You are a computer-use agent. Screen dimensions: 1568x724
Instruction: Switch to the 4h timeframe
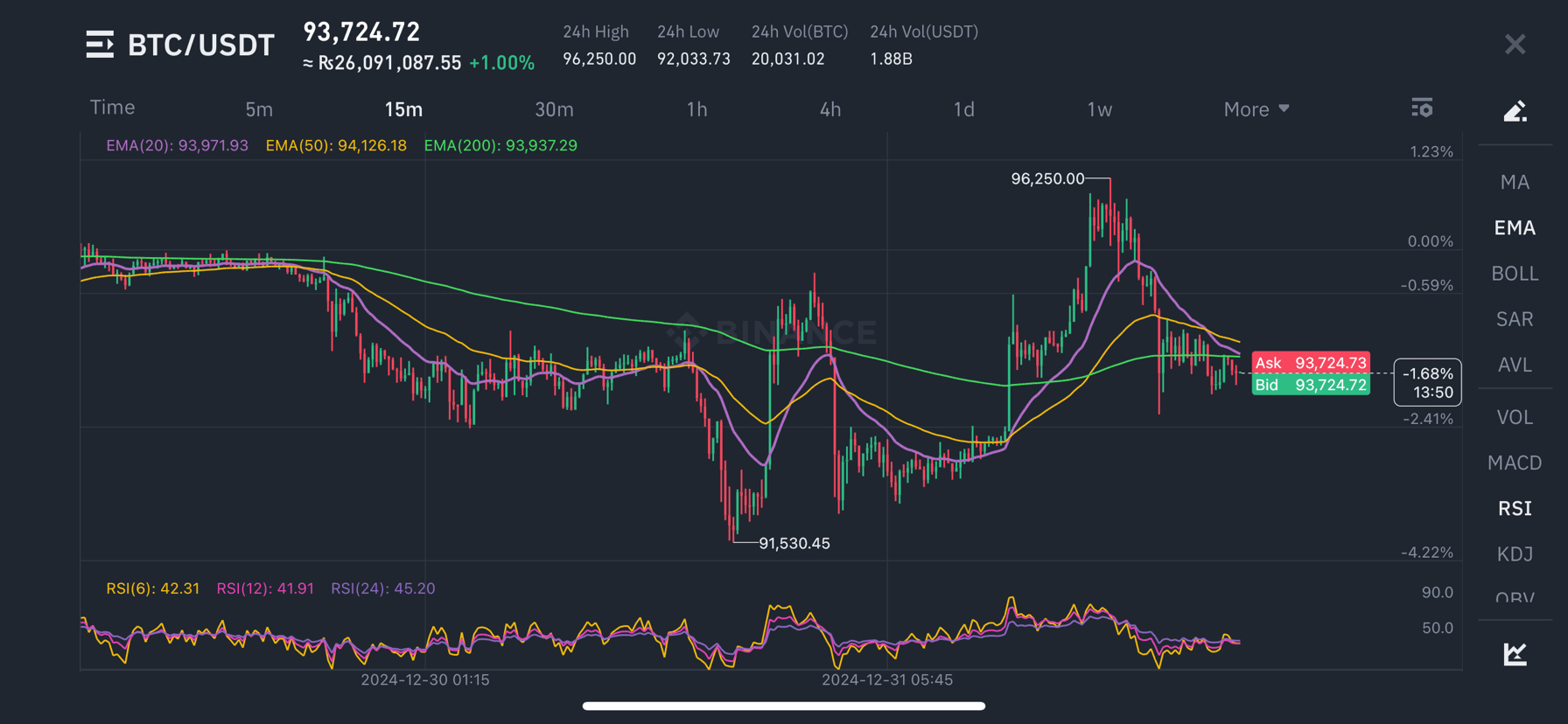point(830,109)
